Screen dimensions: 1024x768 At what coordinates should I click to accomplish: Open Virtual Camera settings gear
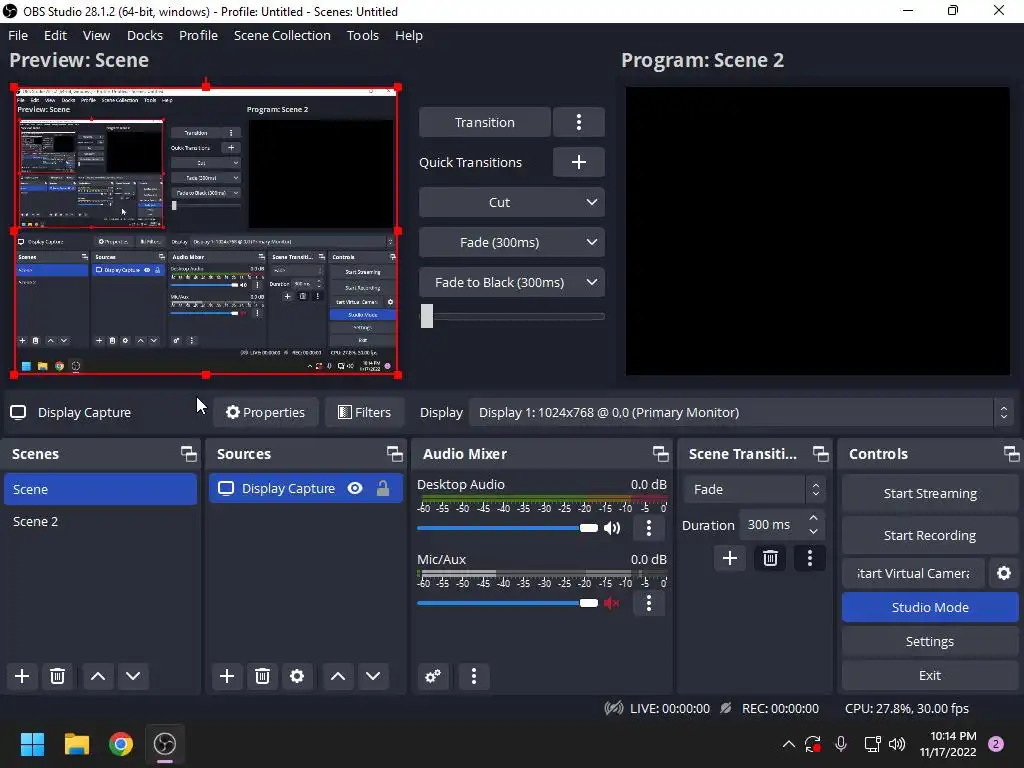(1004, 573)
